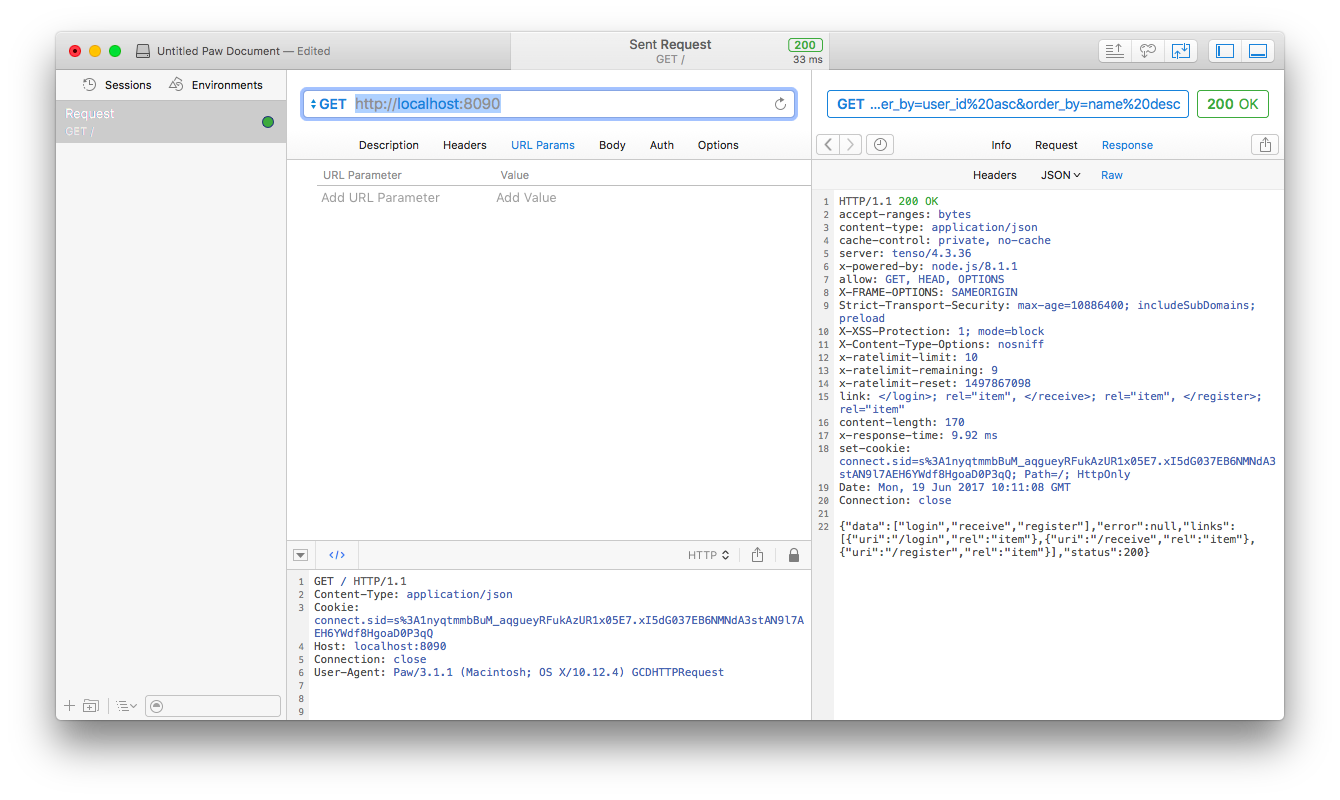Click the 'x-ratelimit-remaining: 9' line
This screenshot has height=800, width=1340.
918,370
